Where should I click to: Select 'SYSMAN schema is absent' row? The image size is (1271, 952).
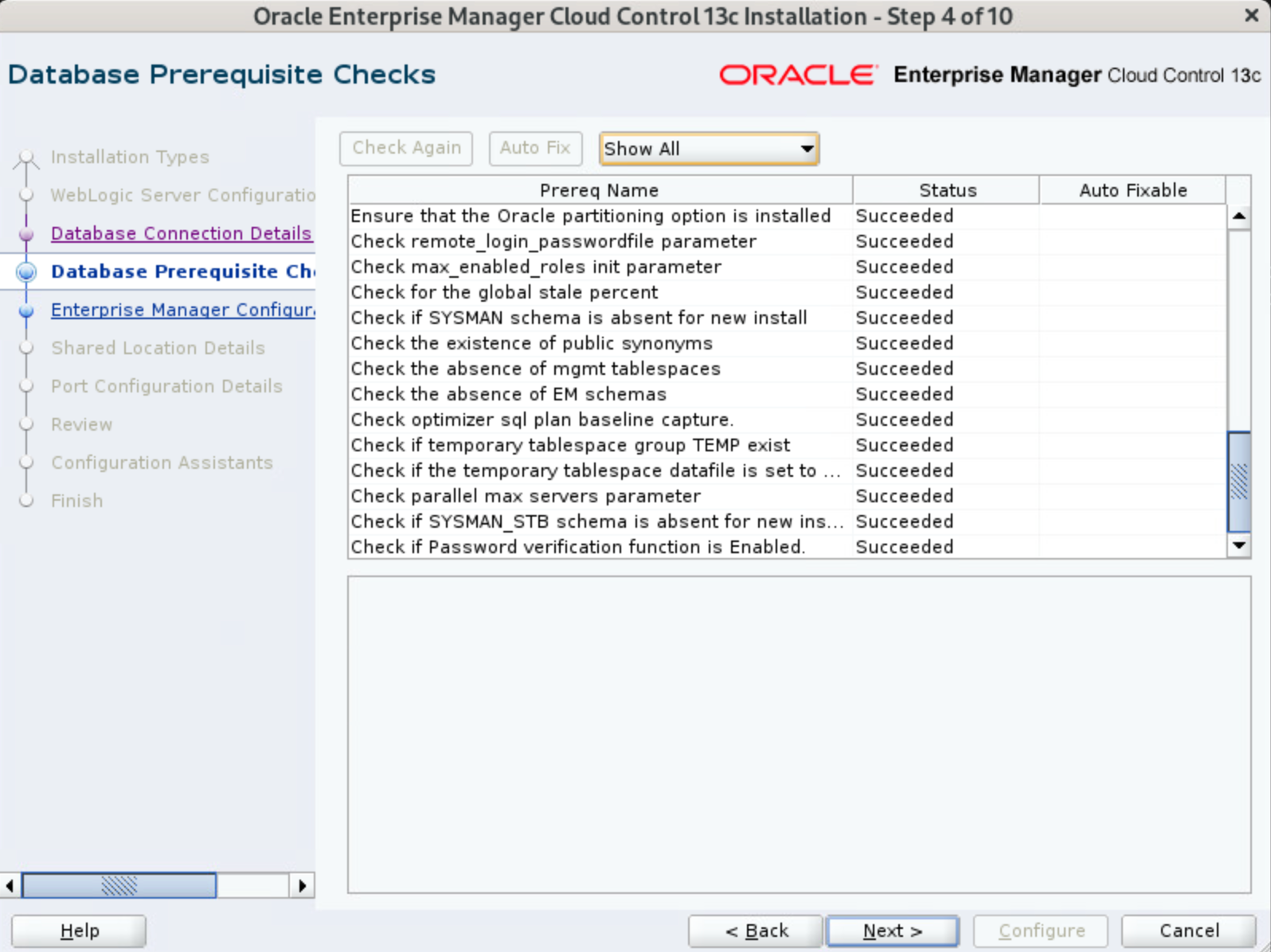(x=787, y=318)
